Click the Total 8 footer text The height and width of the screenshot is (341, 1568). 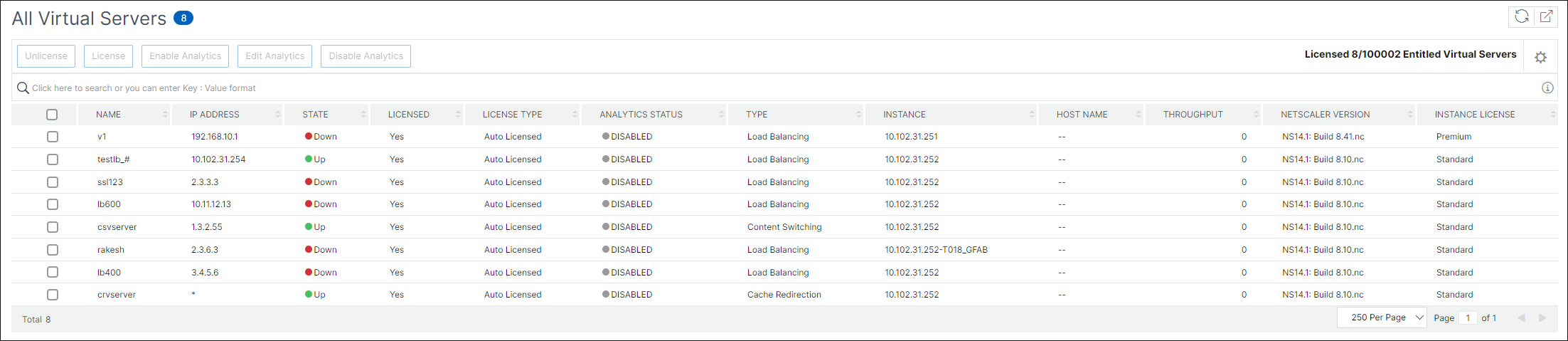pos(36,320)
